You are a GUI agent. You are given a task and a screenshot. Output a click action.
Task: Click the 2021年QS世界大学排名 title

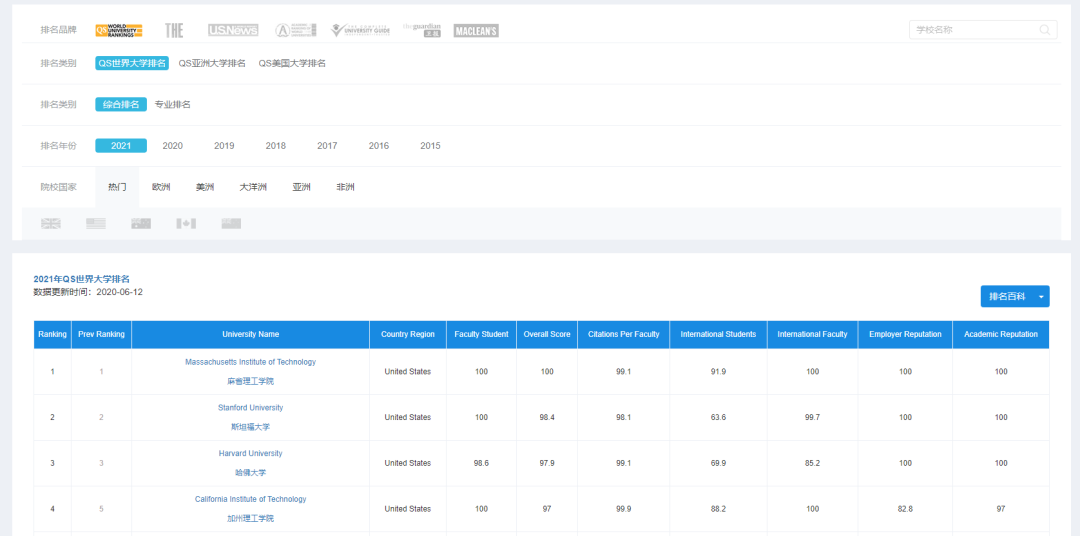click(82, 279)
